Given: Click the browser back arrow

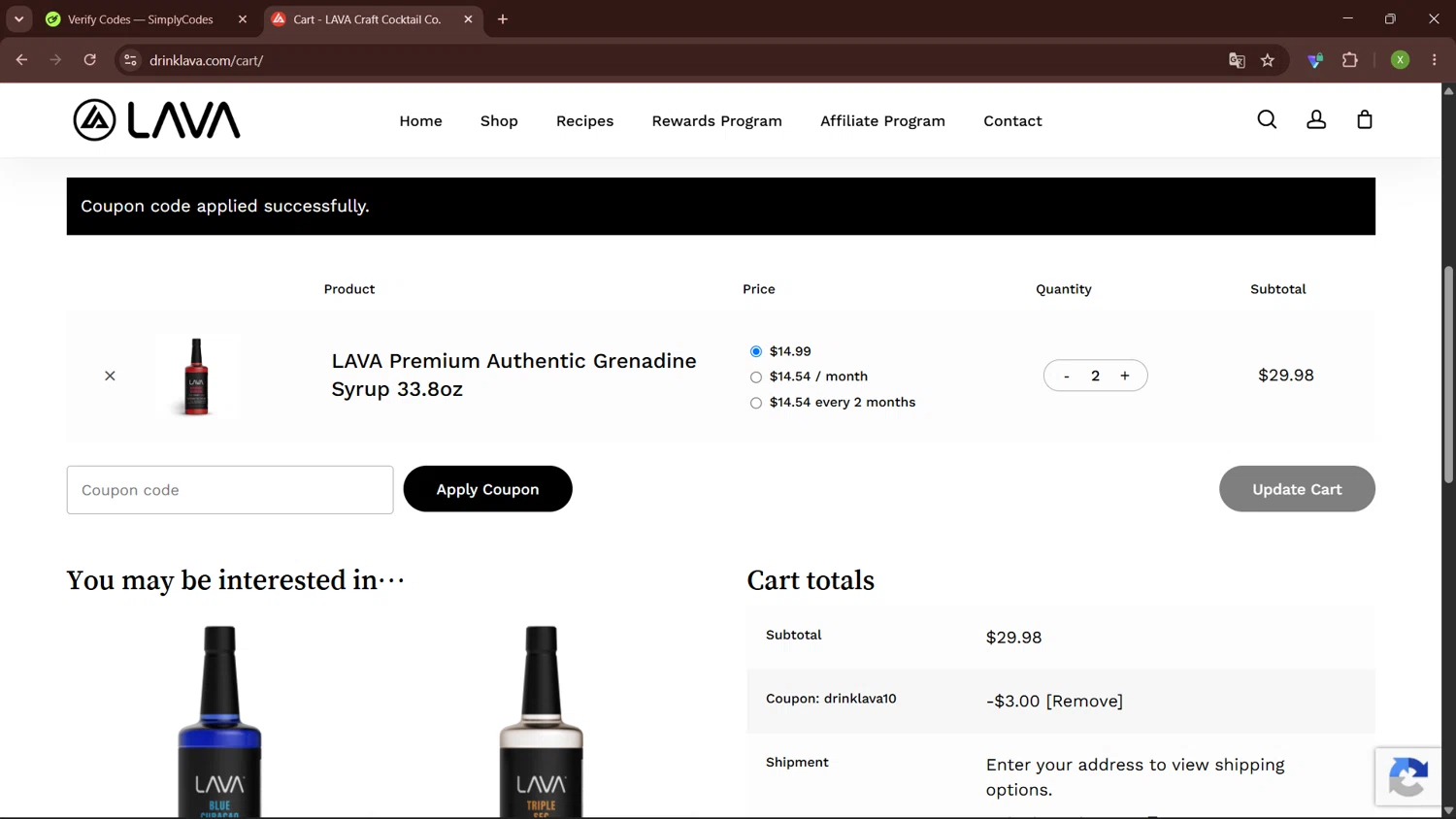Looking at the screenshot, I should pos(21,60).
